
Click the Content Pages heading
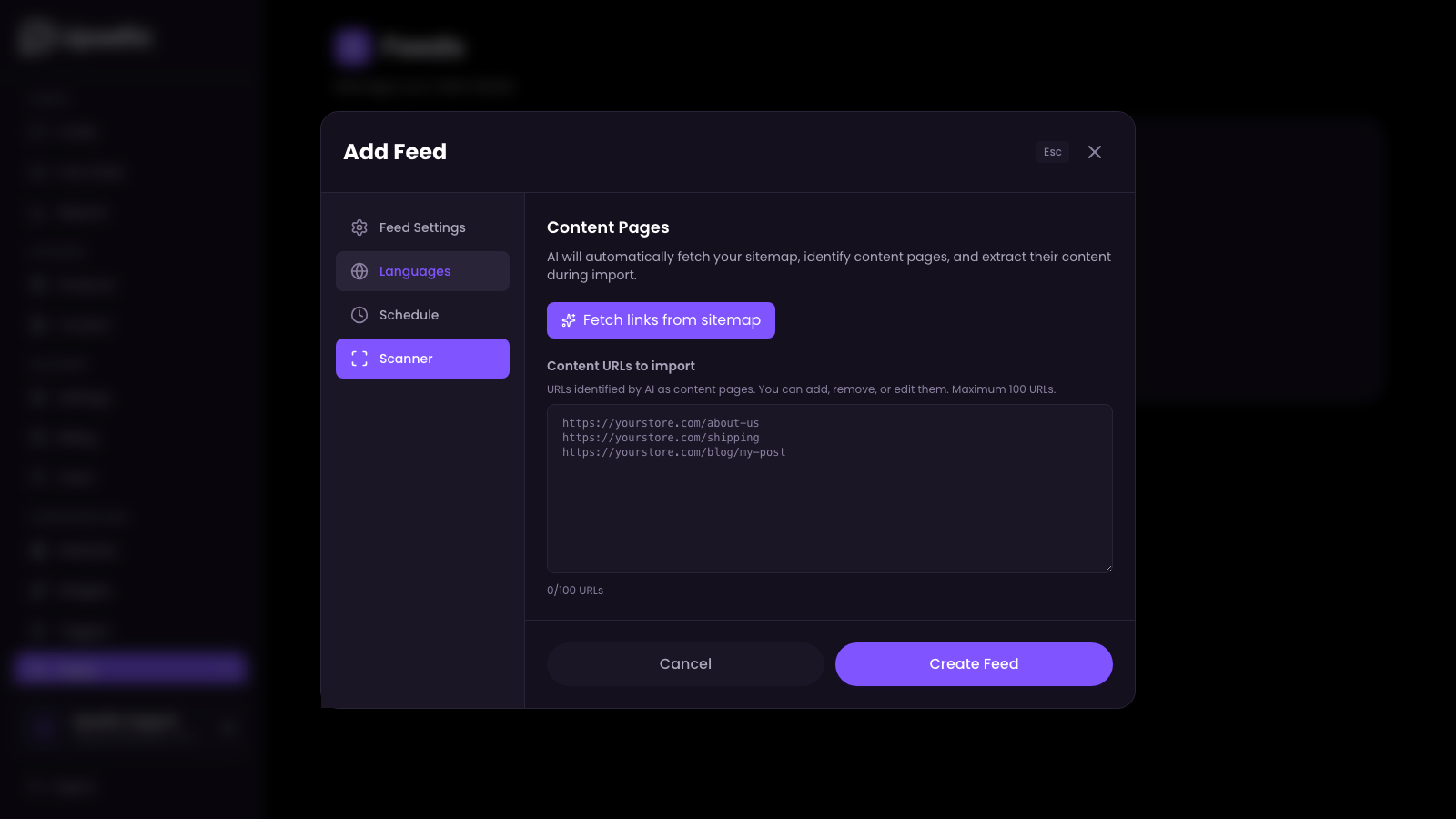[x=608, y=227]
